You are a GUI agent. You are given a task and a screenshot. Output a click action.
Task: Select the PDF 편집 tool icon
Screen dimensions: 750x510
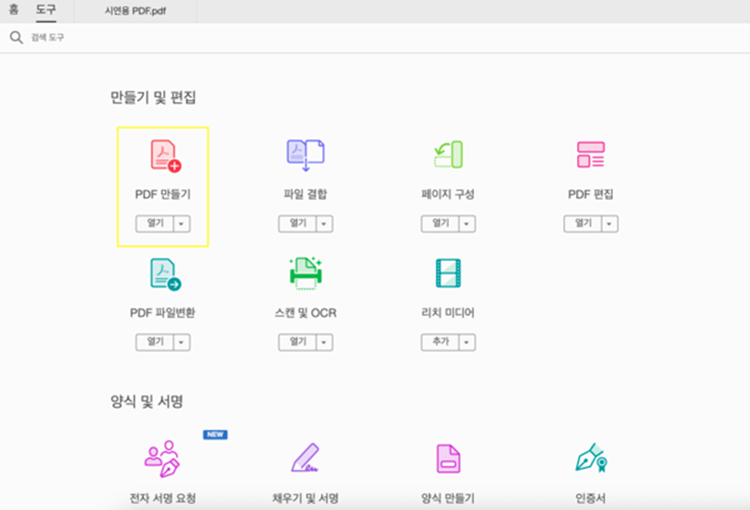tap(591, 155)
